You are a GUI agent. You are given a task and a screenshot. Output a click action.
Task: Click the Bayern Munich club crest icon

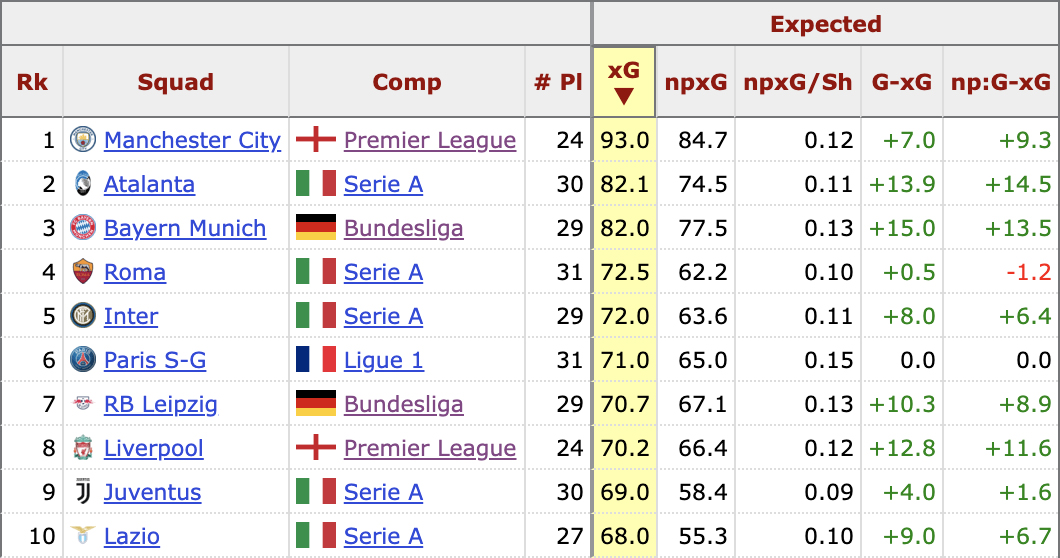(x=83, y=228)
